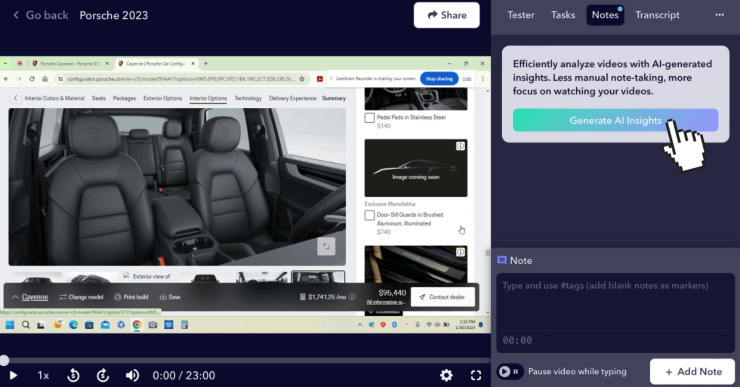Open Microsoft Edge from the taskbar
The image size is (740, 387).
coord(73,325)
